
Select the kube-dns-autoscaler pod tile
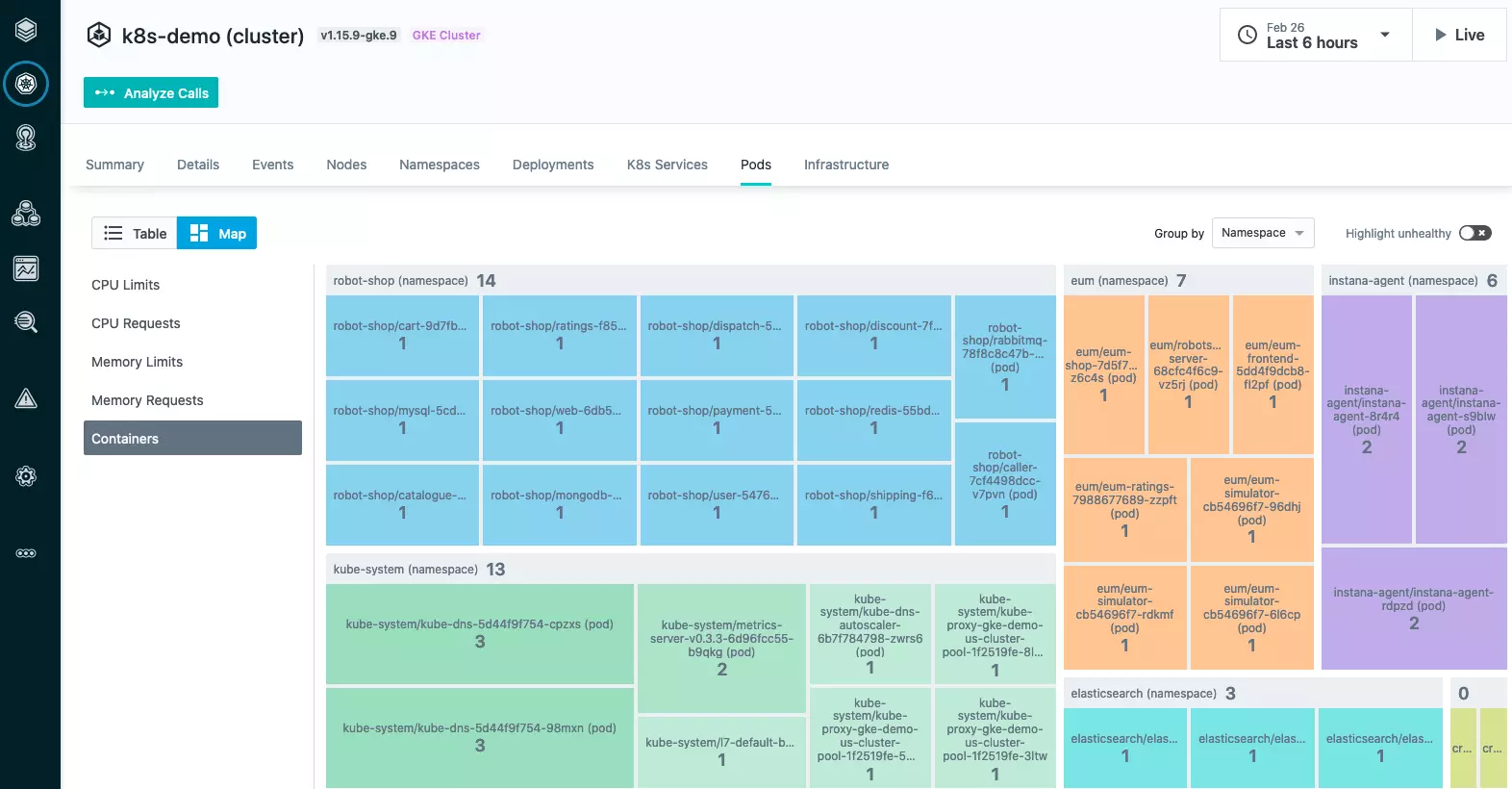[x=869, y=633]
